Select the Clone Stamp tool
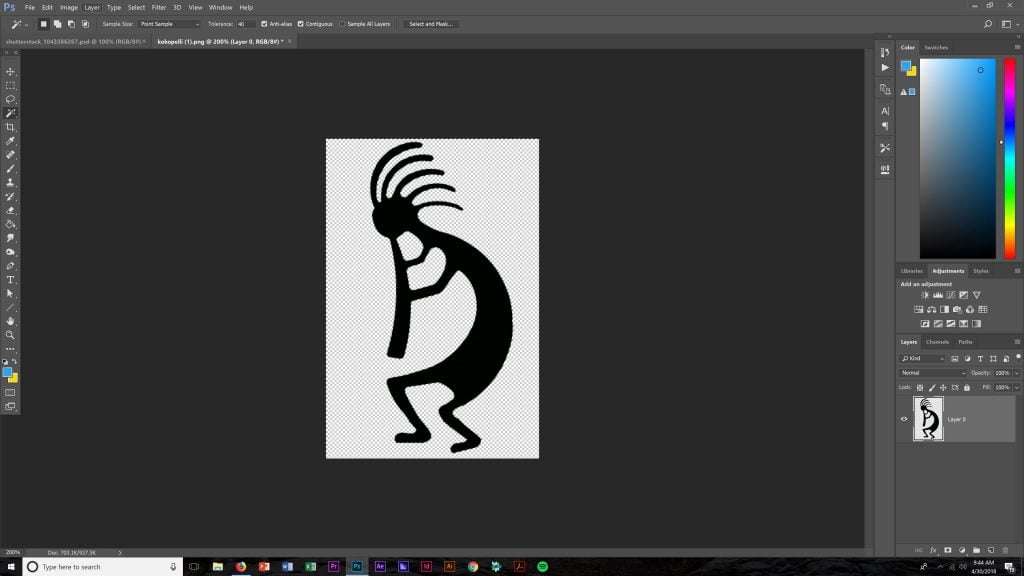Viewport: 1024px width, 576px height. click(10, 183)
